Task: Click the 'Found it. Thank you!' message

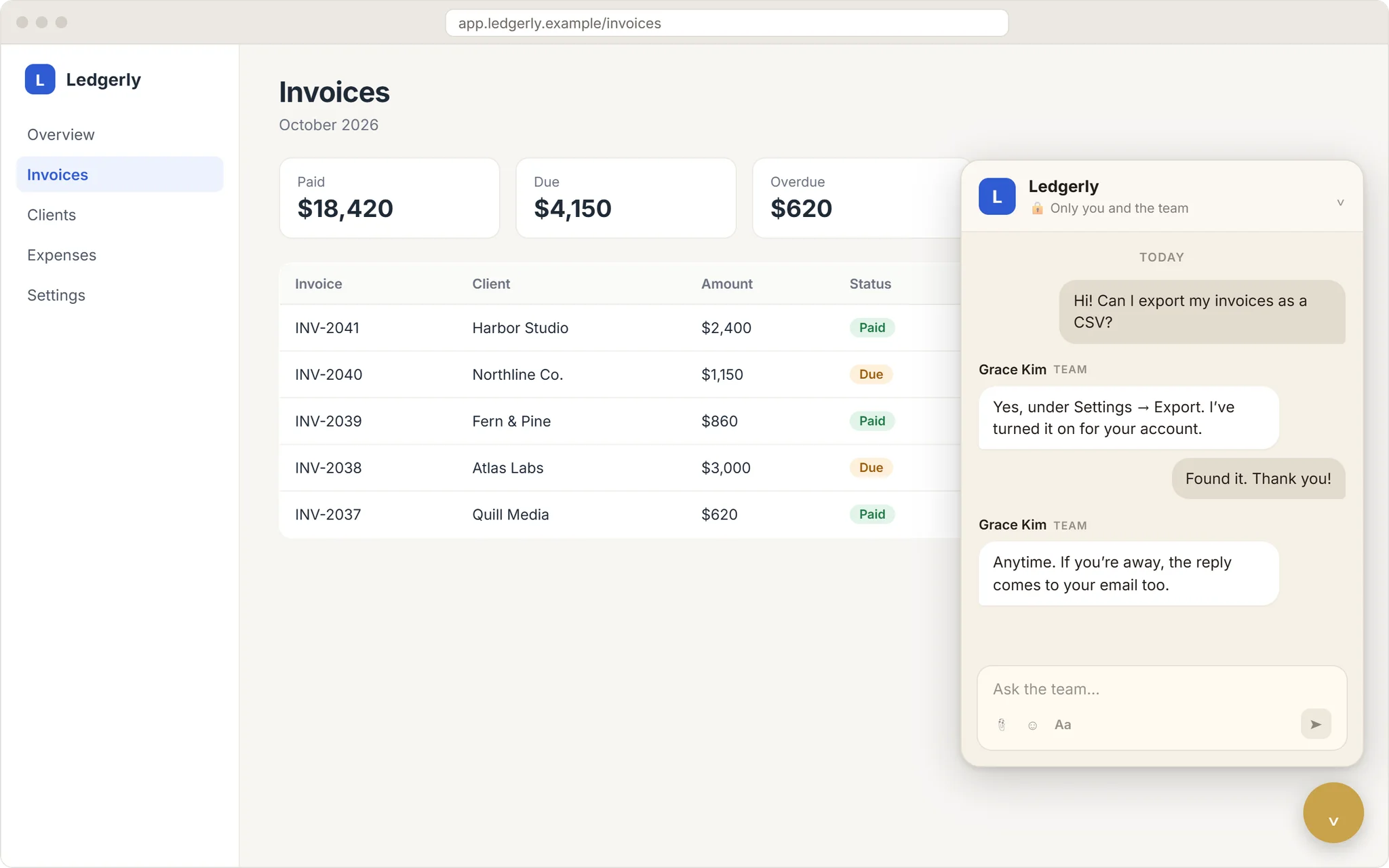Action: click(x=1258, y=479)
